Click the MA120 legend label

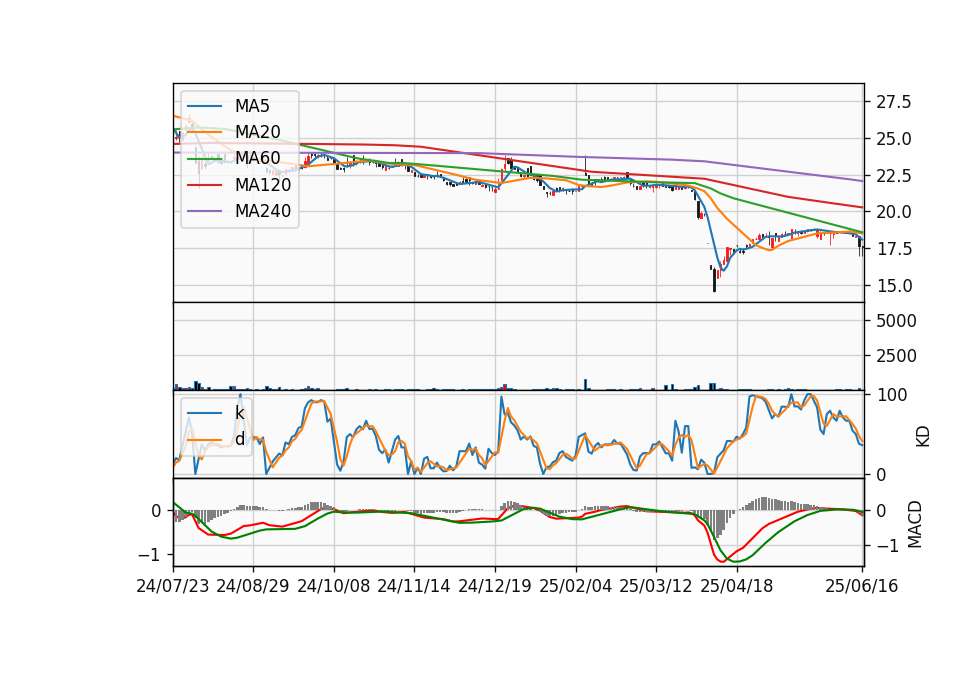(x=263, y=185)
